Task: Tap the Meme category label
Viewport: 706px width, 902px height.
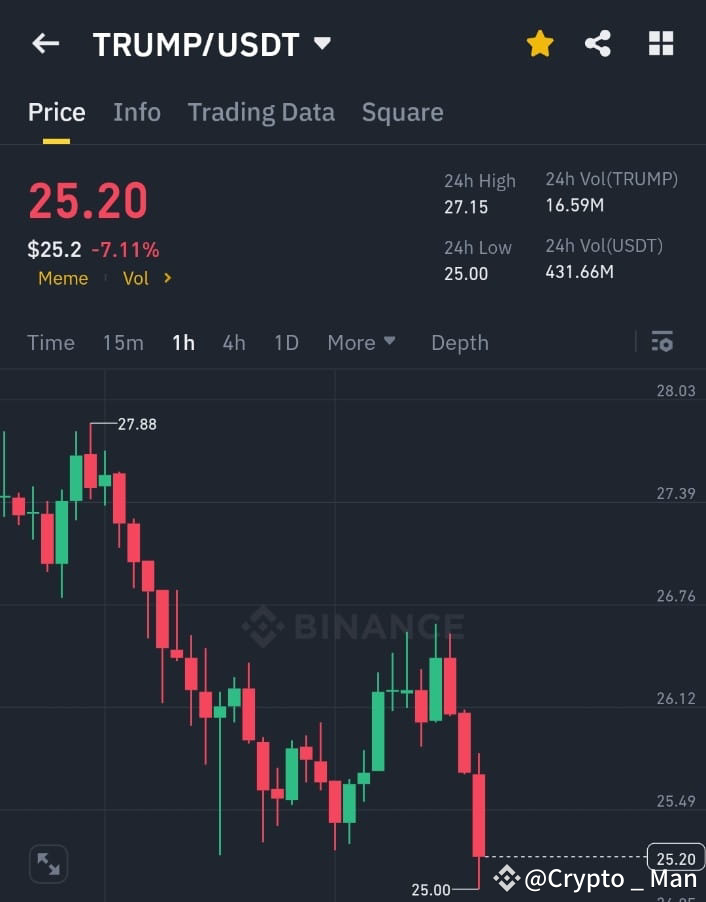Action: pos(62,279)
